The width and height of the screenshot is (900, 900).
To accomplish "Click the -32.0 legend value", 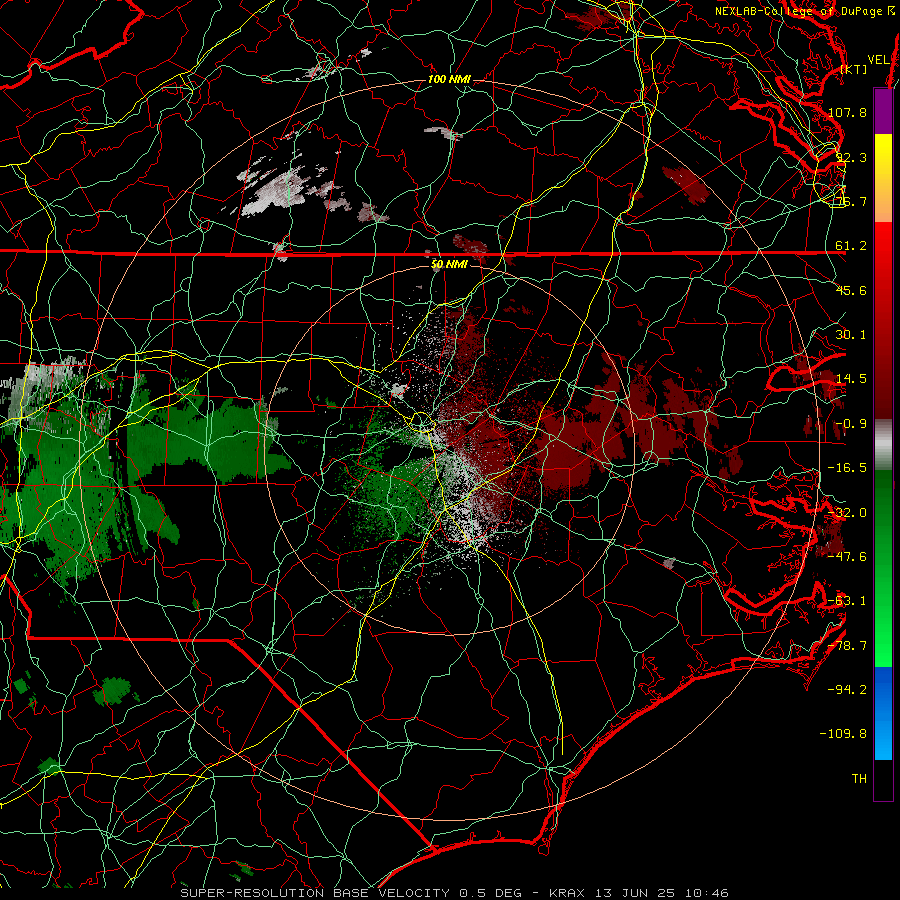I will [847, 513].
